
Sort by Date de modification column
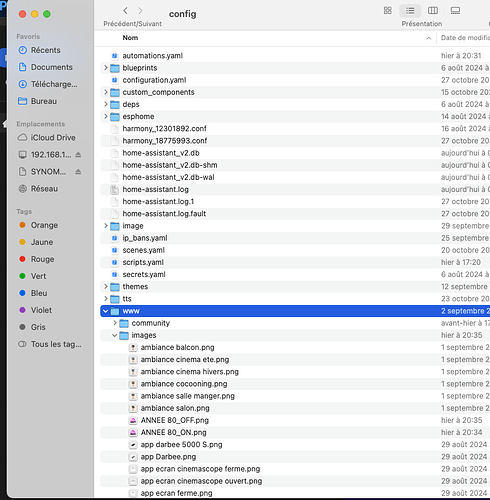click(465, 38)
